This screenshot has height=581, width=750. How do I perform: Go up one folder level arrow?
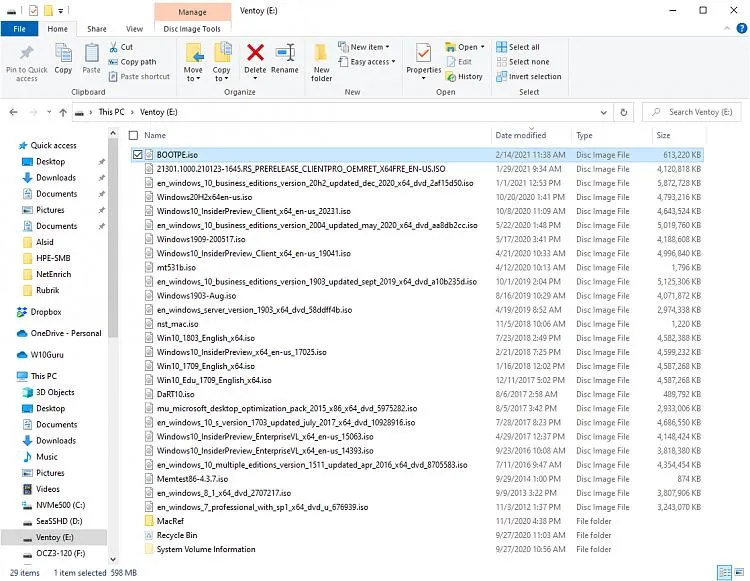click(x=63, y=112)
